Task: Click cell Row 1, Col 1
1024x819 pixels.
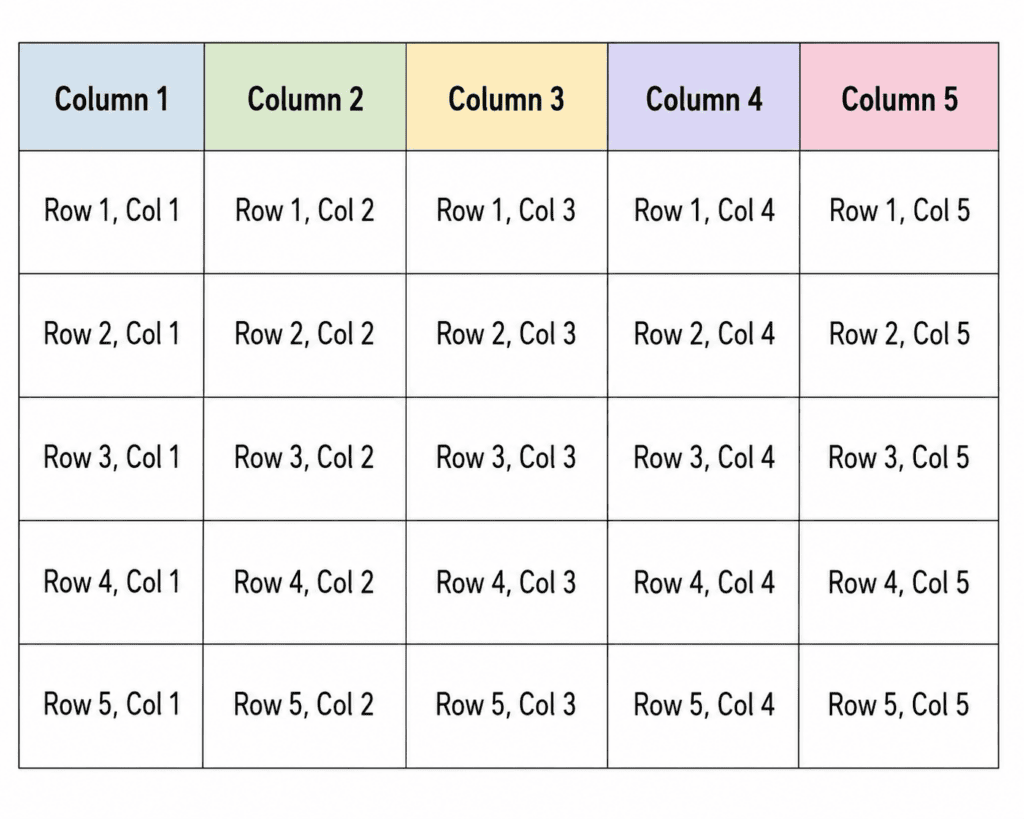Action: 112,212
